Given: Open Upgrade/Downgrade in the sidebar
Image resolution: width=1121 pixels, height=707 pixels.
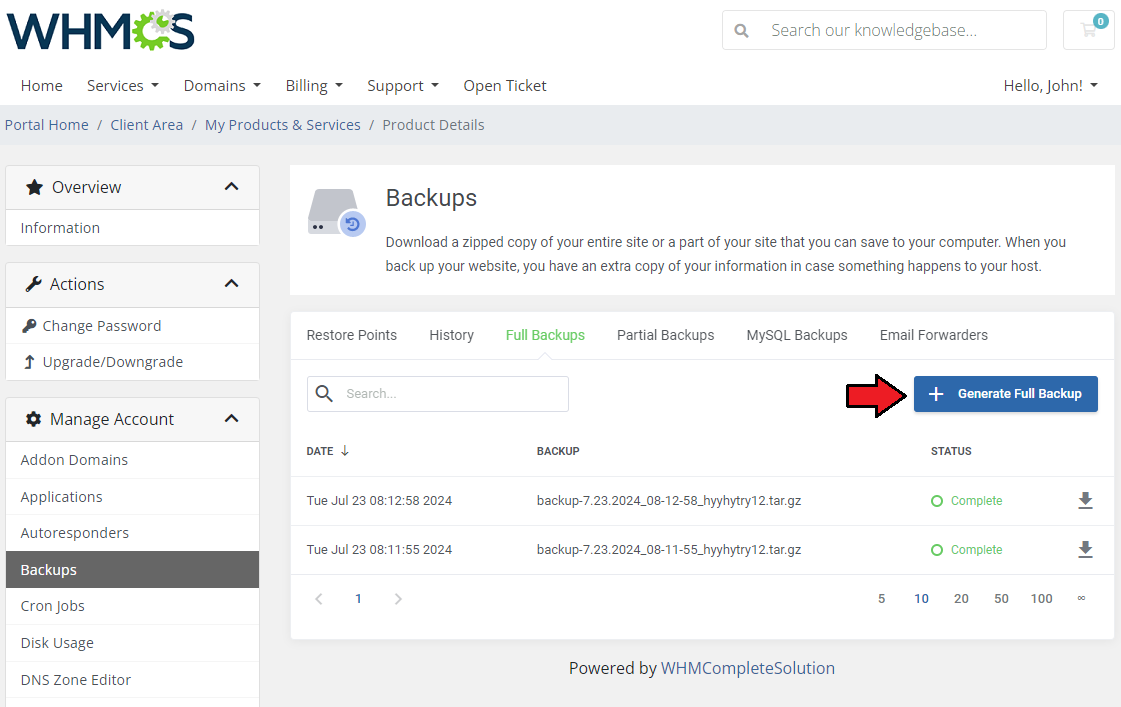Looking at the screenshot, I should tap(132, 362).
